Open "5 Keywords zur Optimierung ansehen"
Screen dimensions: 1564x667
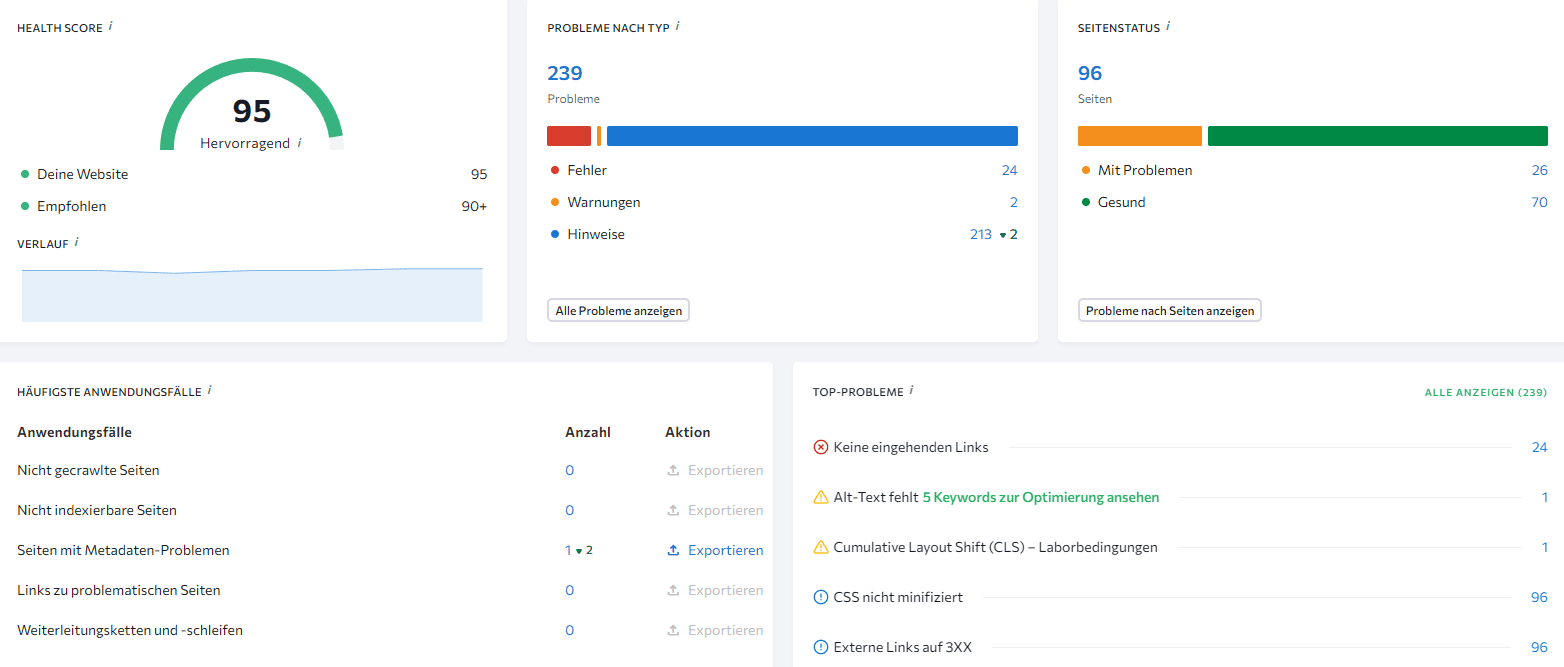pos(1040,496)
